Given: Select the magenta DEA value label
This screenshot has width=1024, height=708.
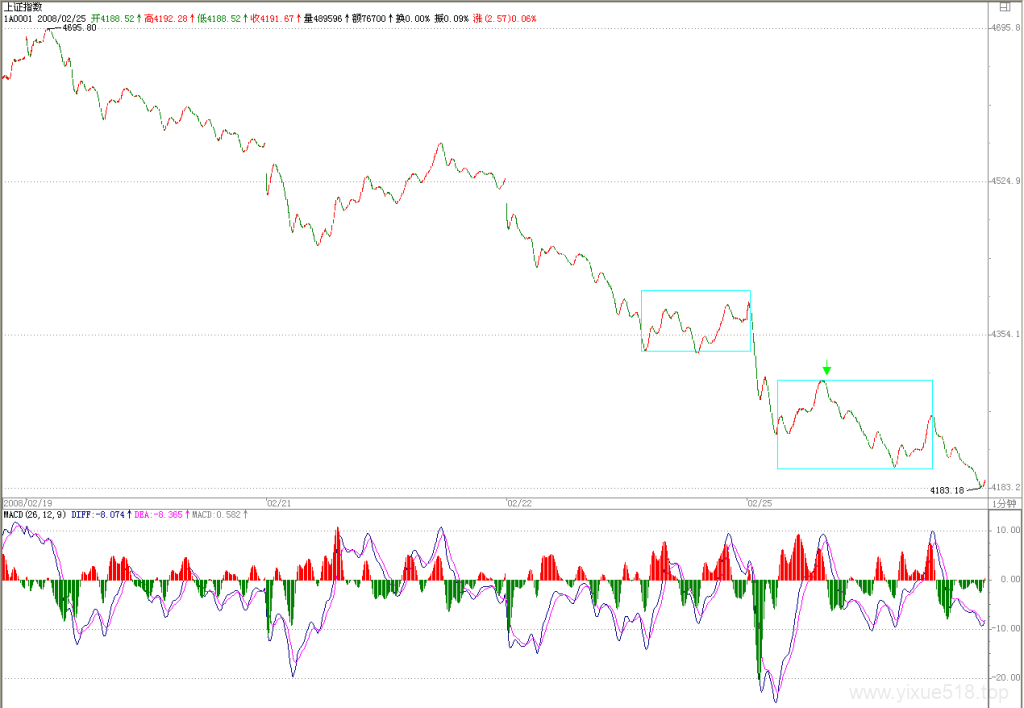Looking at the screenshot, I should pos(161,515).
